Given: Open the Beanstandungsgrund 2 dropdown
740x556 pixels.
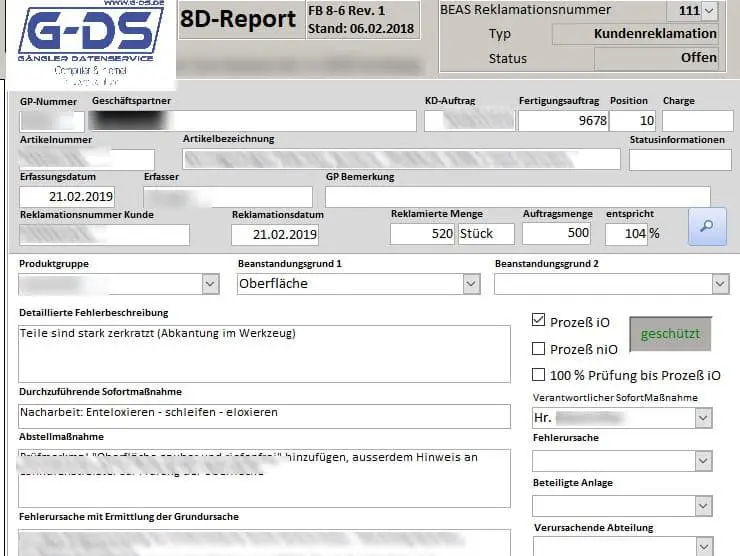Looking at the screenshot, I should (720, 284).
